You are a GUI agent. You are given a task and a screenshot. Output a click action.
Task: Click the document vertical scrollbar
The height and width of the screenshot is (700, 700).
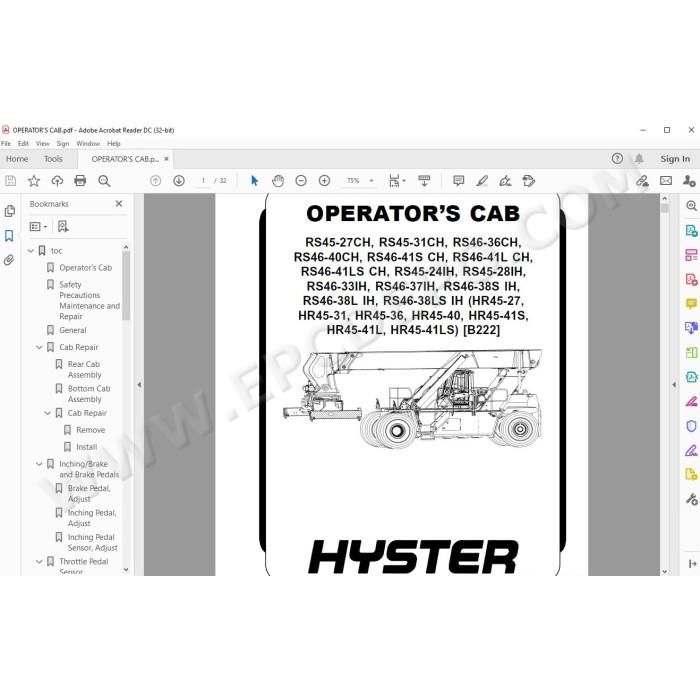point(664,208)
